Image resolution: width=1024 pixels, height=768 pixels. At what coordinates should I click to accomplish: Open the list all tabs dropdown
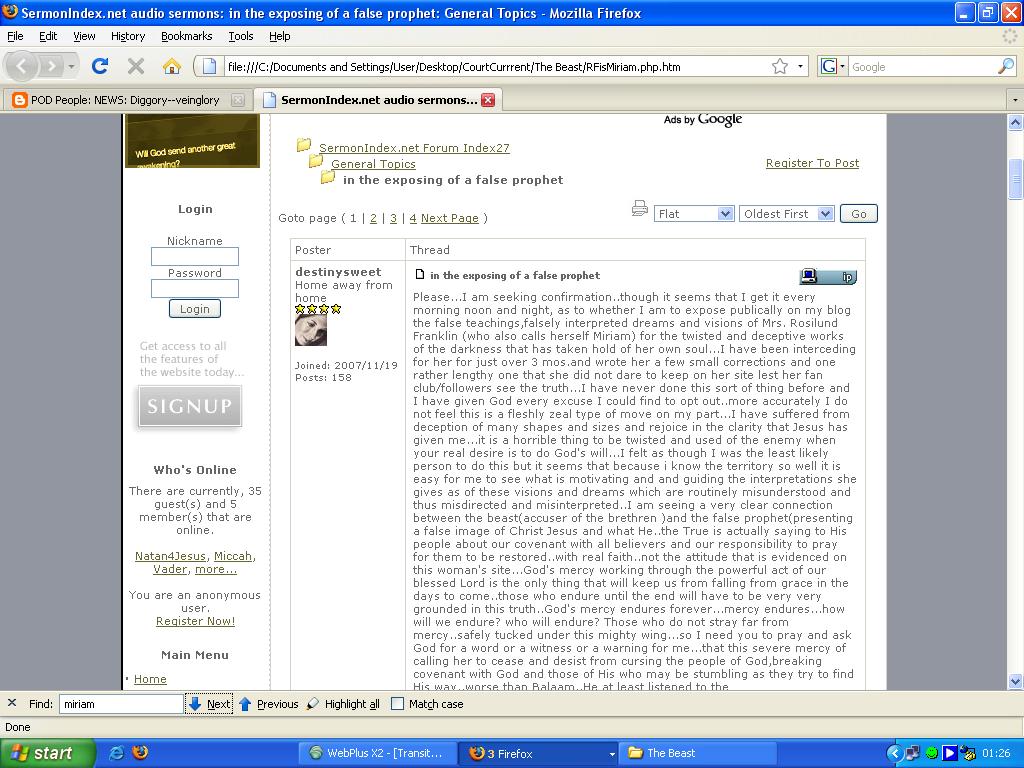(1015, 100)
